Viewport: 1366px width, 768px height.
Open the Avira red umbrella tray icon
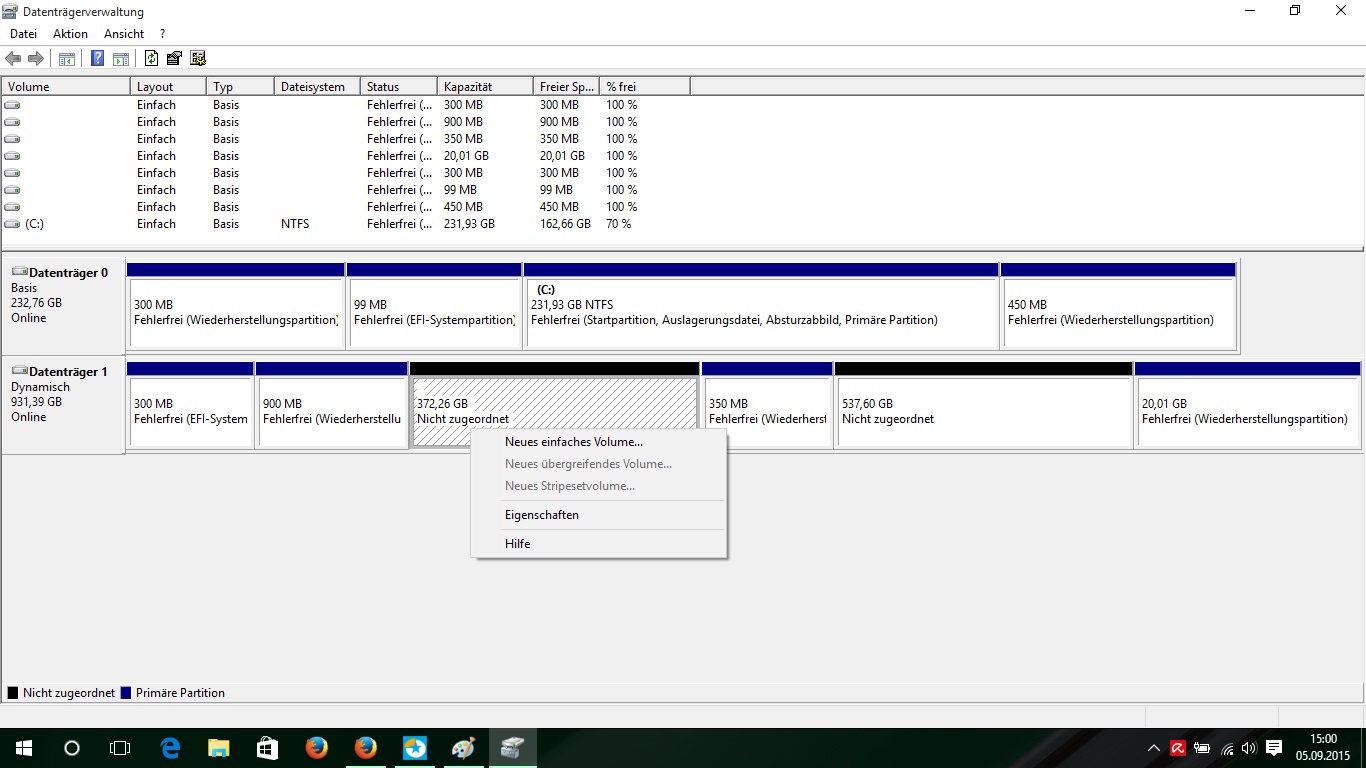[x=1179, y=748]
